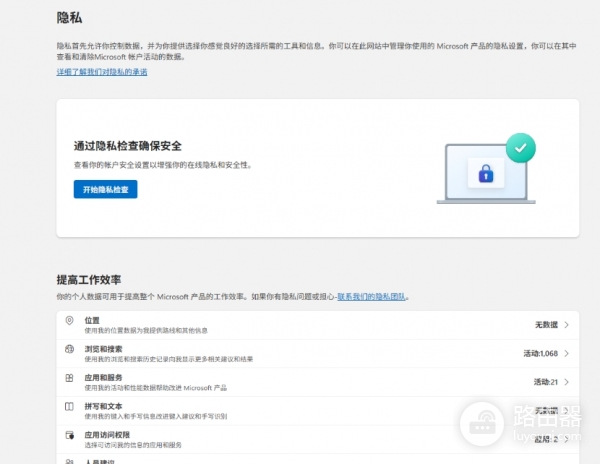Viewport: 600px width, 464px height.
Task: Expand the 位置 row chevron
Action: pos(567,325)
